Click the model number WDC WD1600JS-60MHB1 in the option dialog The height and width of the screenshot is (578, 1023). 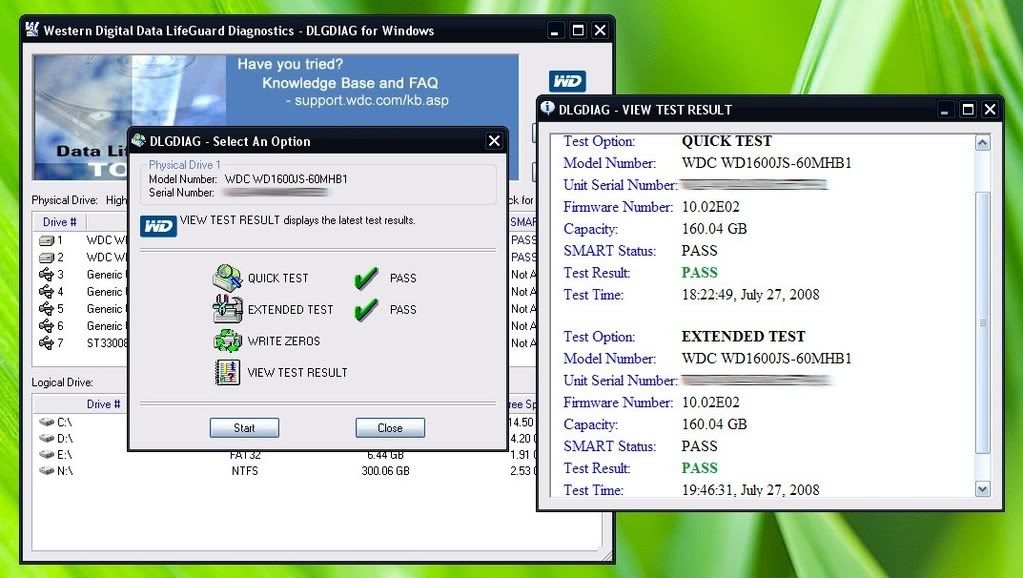[286, 179]
